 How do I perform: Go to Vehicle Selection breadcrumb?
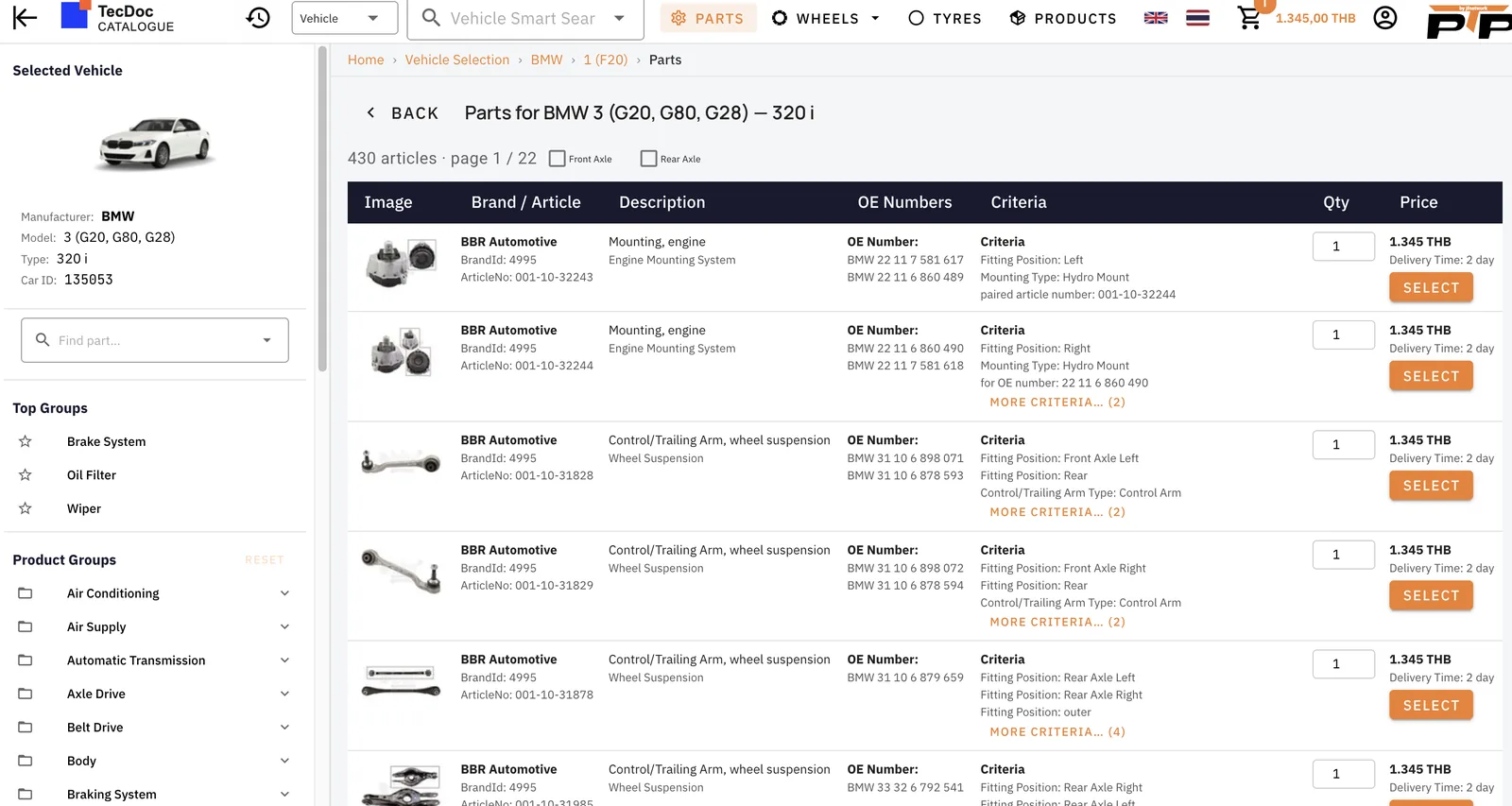pyautogui.click(x=457, y=60)
